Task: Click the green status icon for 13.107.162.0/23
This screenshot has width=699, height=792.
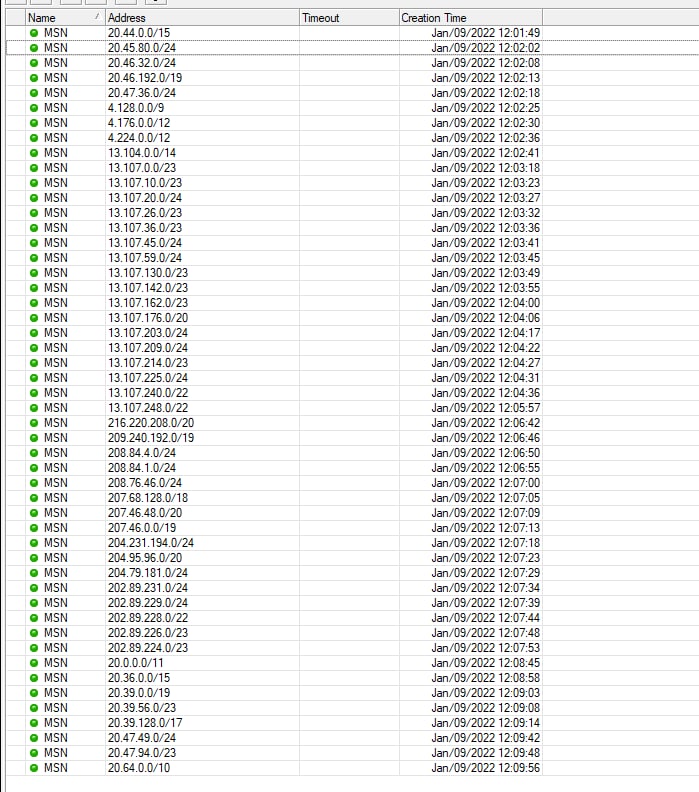Action: 34,303
